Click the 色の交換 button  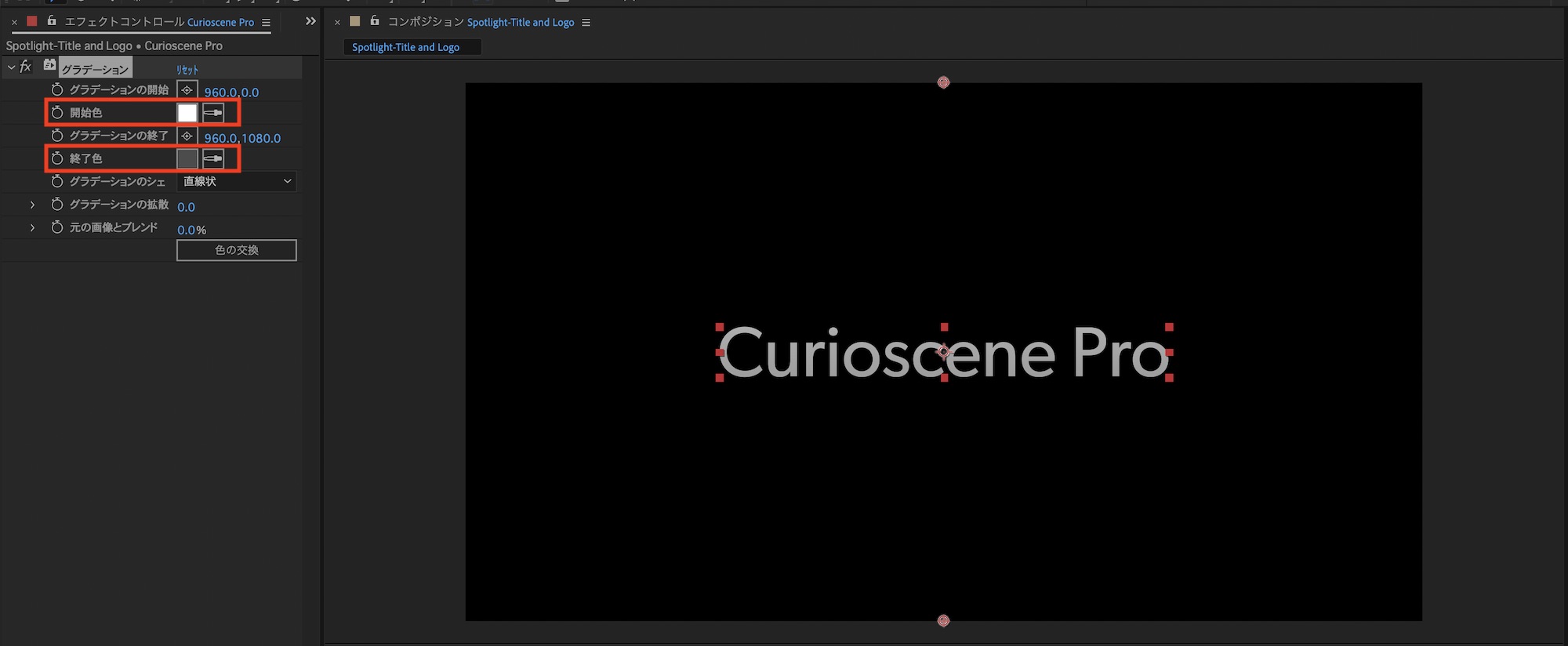click(x=237, y=250)
